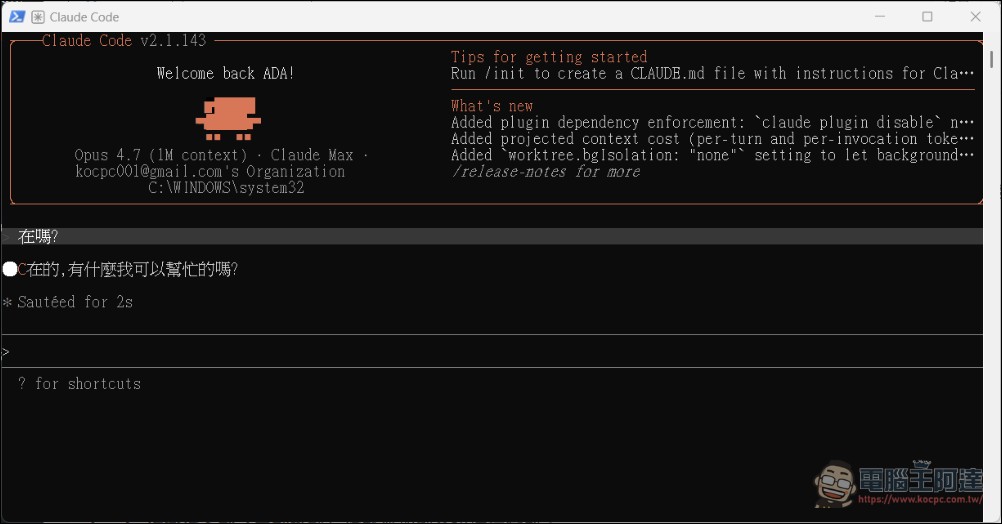1002x524 pixels.
Task: Click the C:\WINDOWS\system32 path
Action: coord(226,187)
